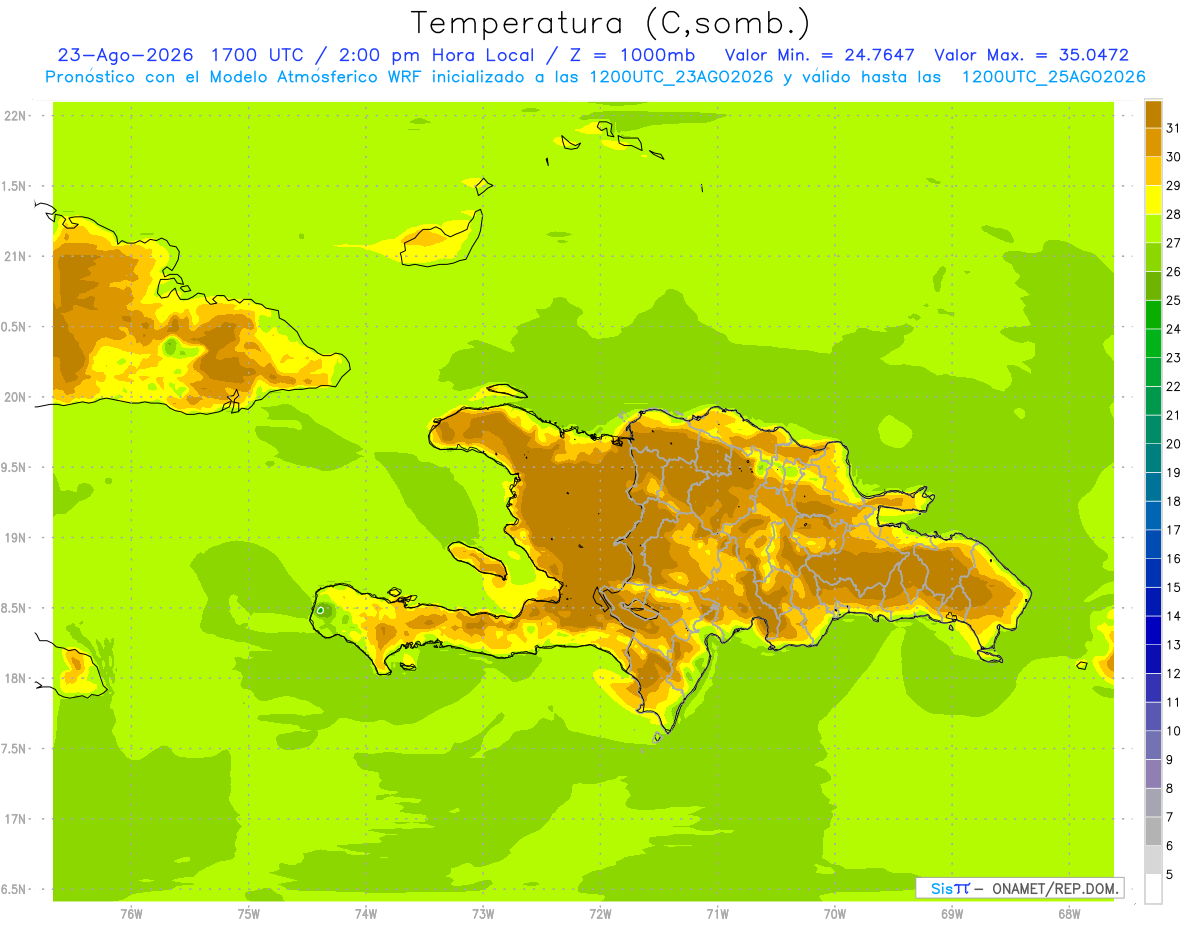Click 'Valor Min. = 24.7647' readout
1200x927 pixels.
tap(820, 55)
